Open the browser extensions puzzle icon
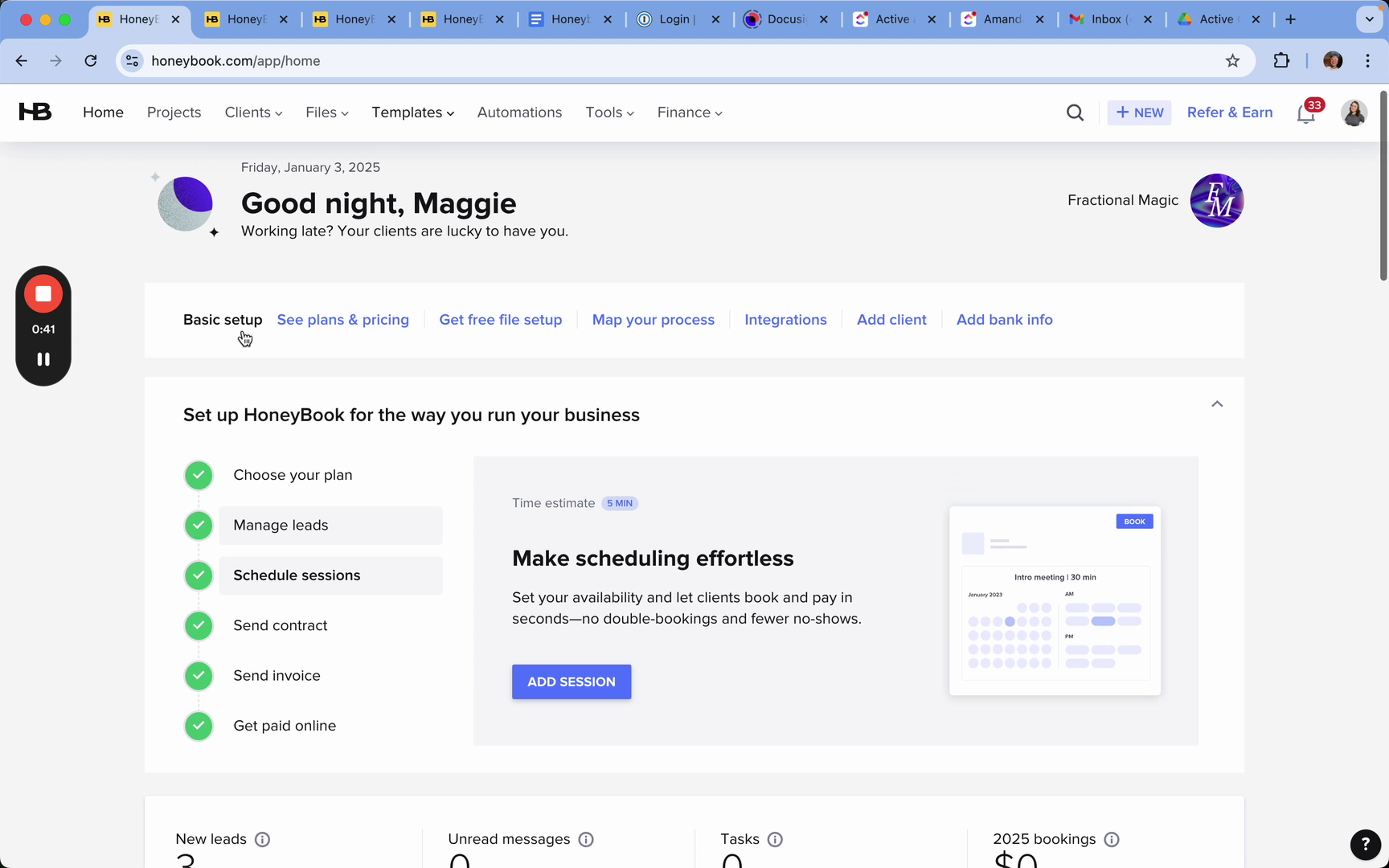Screen dimensions: 1389x868 click(1281, 61)
